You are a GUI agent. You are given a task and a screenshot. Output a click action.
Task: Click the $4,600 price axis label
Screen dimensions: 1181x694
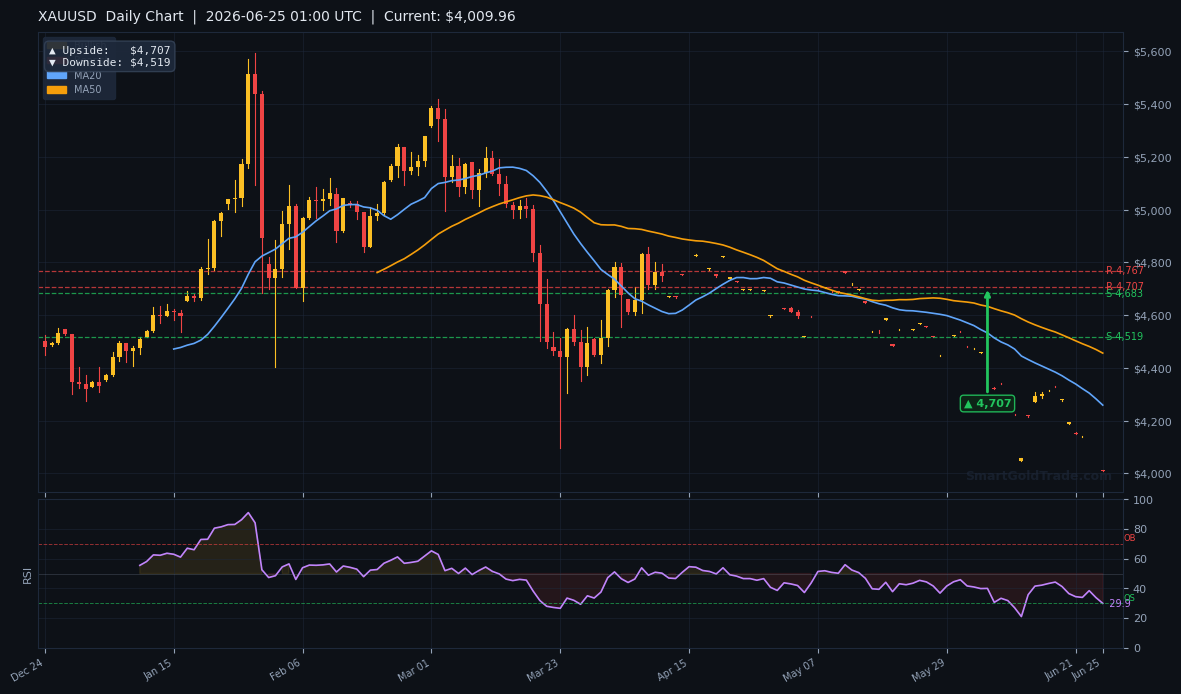click(1152, 316)
